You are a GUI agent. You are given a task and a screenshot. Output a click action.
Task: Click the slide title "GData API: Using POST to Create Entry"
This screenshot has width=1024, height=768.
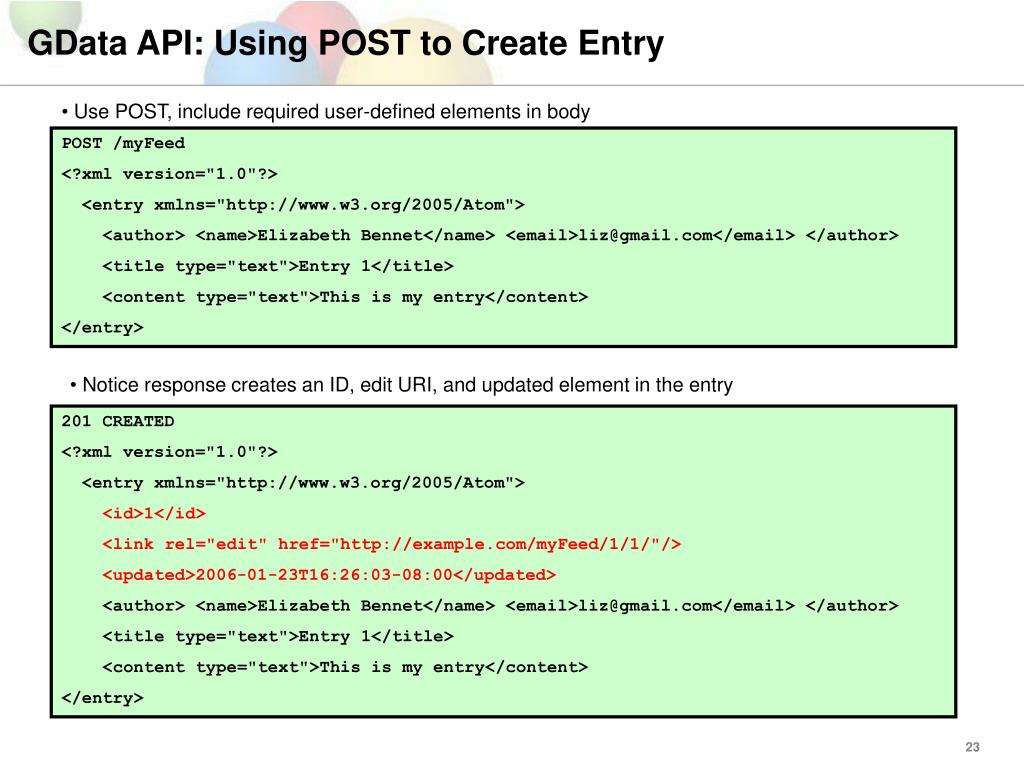pyautogui.click(x=345, y=44)
